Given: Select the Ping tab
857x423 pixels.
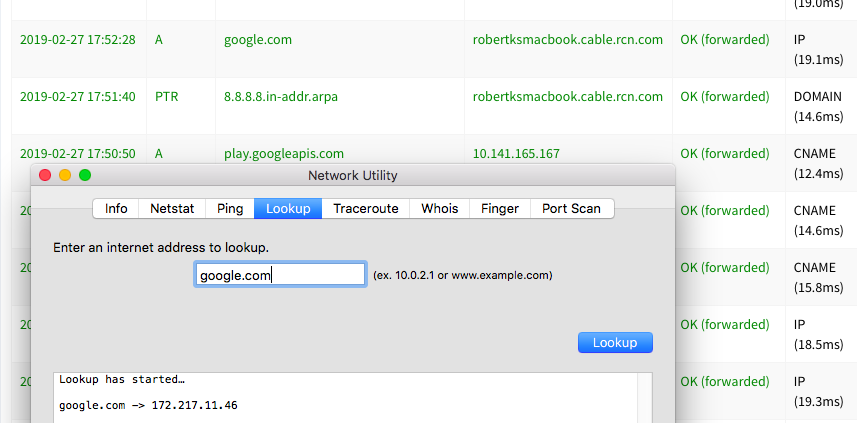Looking at the screenshot, I should (230, 208).
